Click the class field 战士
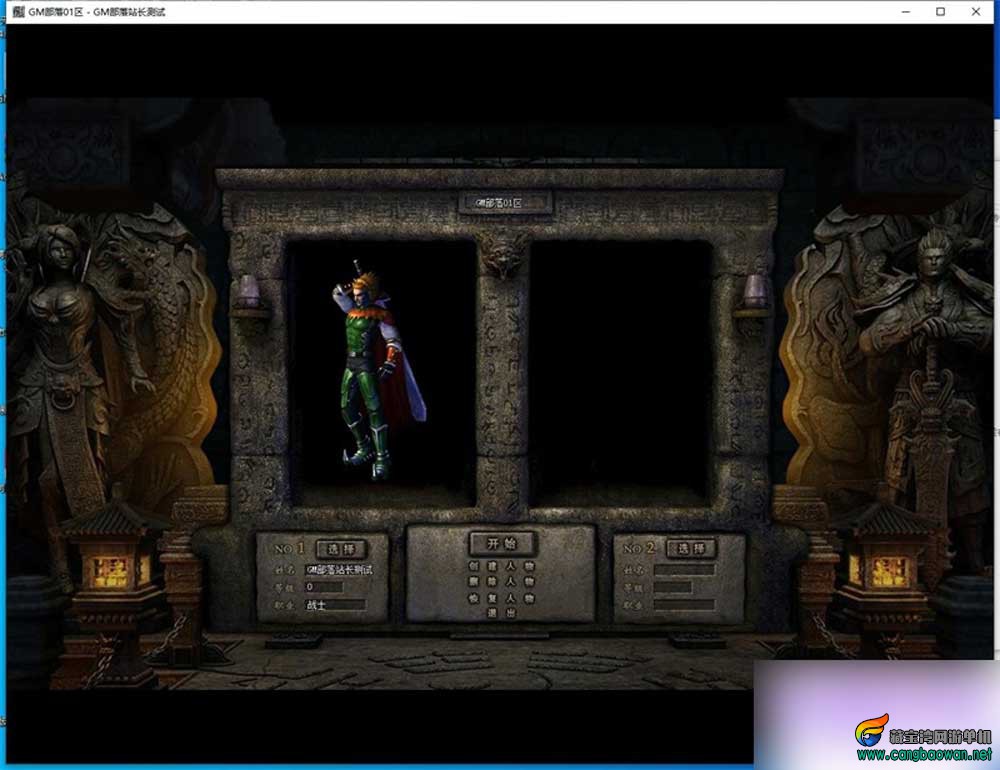The height and width of the screenshot is (770, 1000). point(334,605)
